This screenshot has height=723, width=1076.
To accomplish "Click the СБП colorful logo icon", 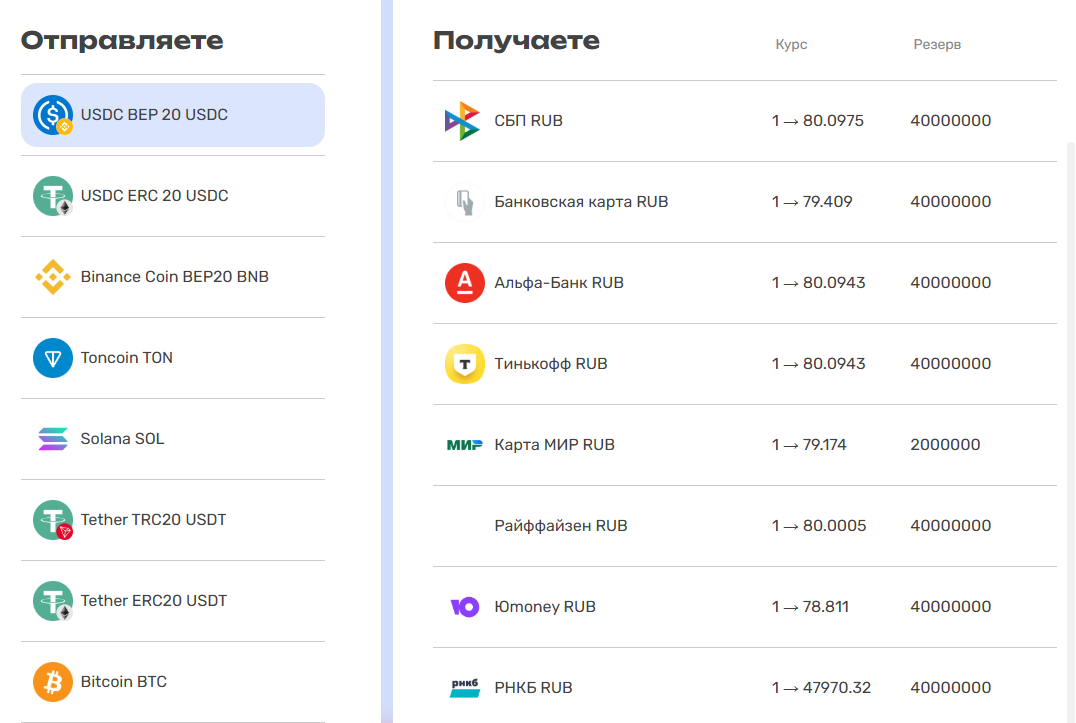I will (x=463, y=121).
